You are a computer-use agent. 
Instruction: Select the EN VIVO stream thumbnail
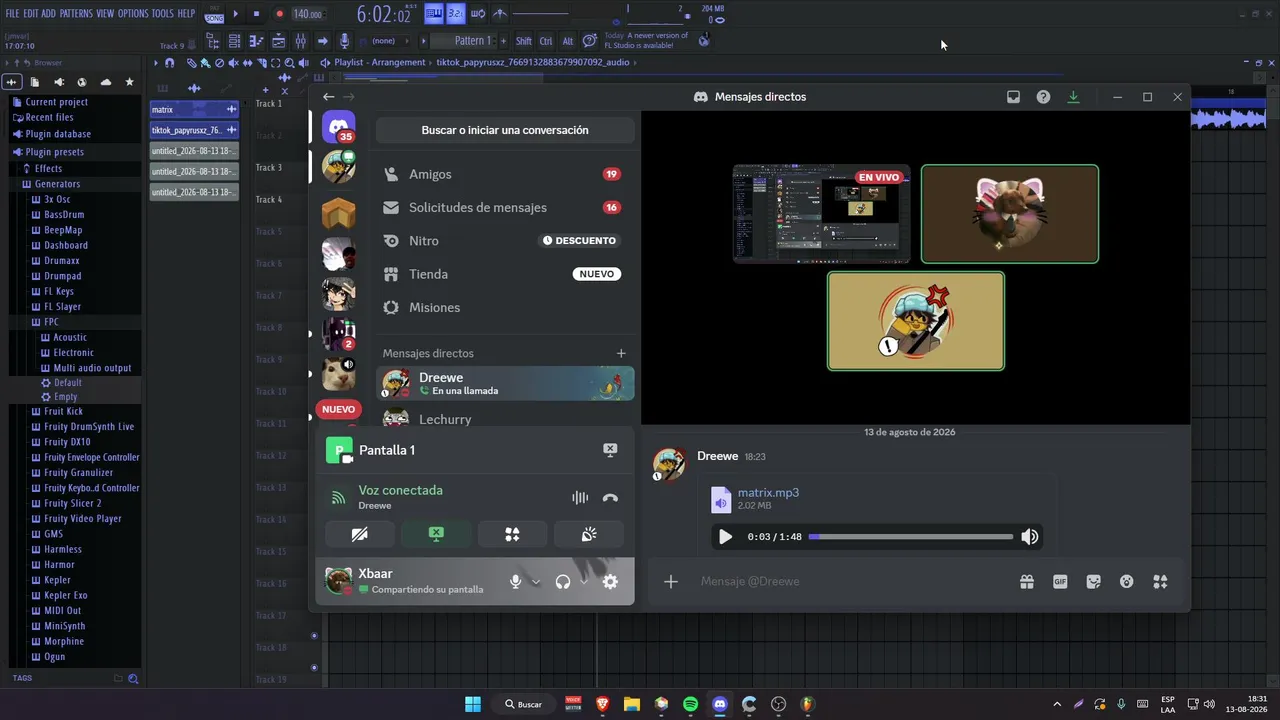click(x=822, y=214)
